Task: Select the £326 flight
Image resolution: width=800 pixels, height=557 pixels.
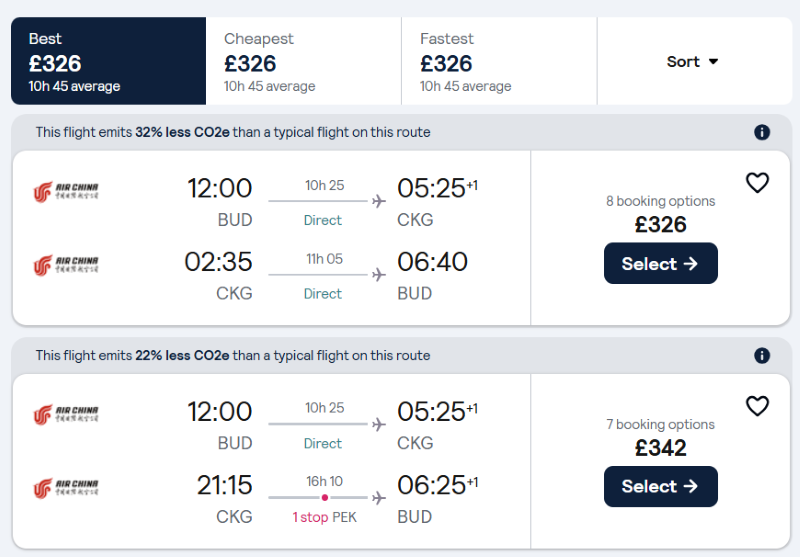Action: pos(660,264)
